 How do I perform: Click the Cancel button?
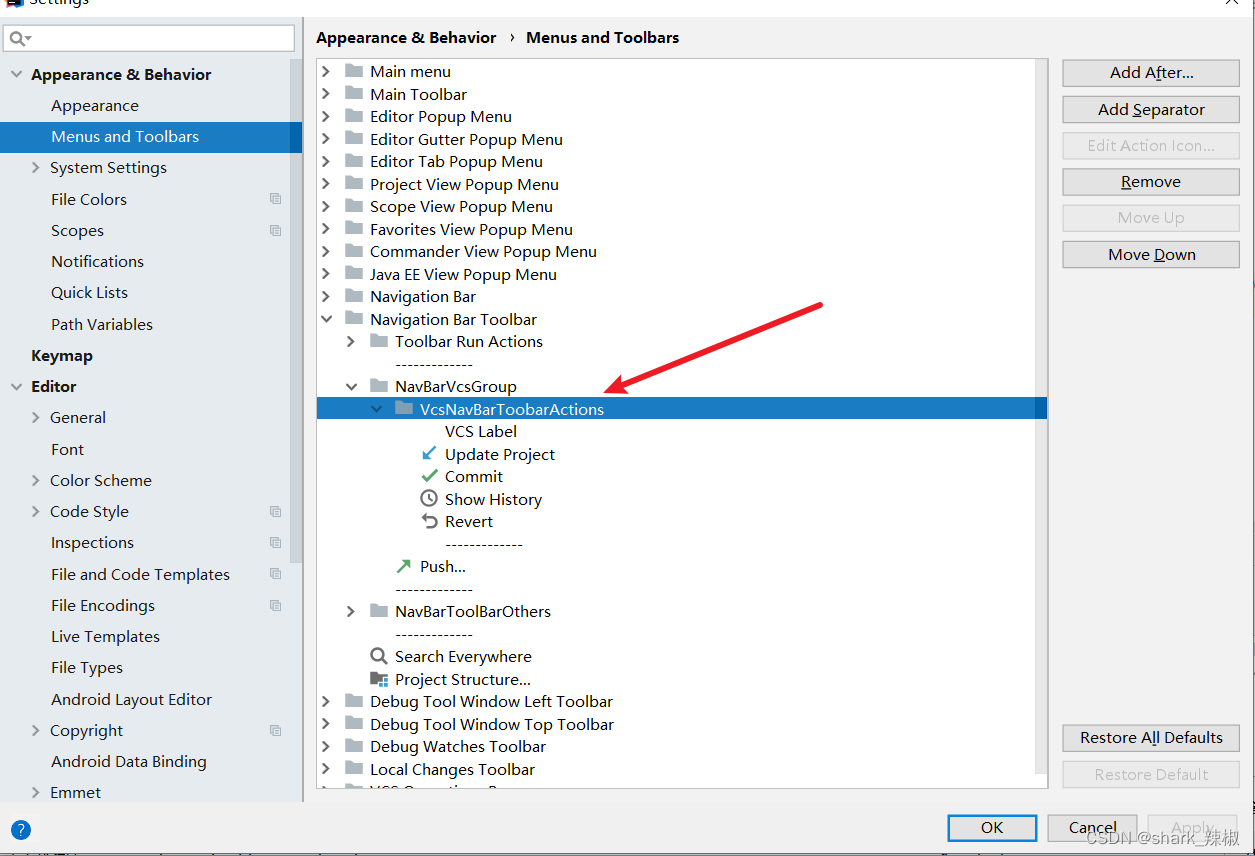[x=1092, y=827]
